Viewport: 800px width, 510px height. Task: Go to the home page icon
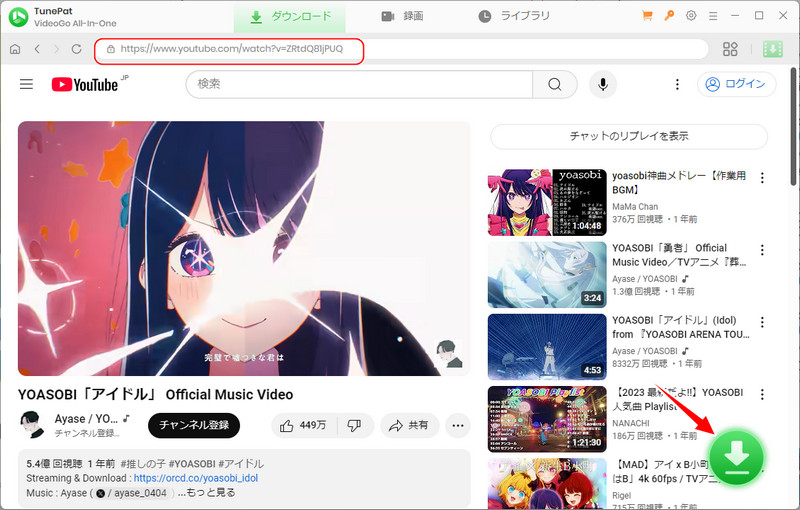pos(15,49)
